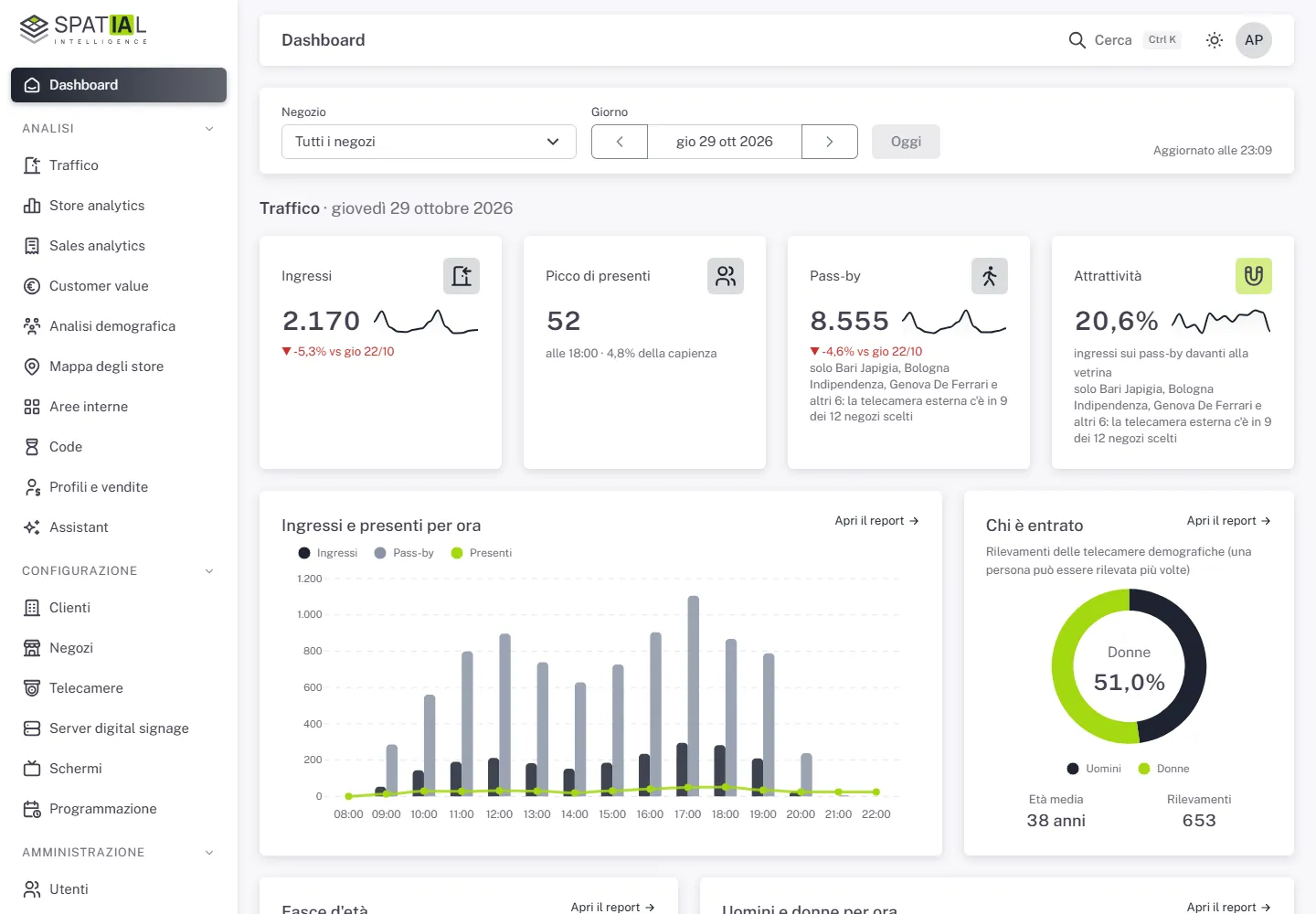This screenshot has height=914, width=1316.
Task: Click the Pass-by walking person icon
Action: 990,276
